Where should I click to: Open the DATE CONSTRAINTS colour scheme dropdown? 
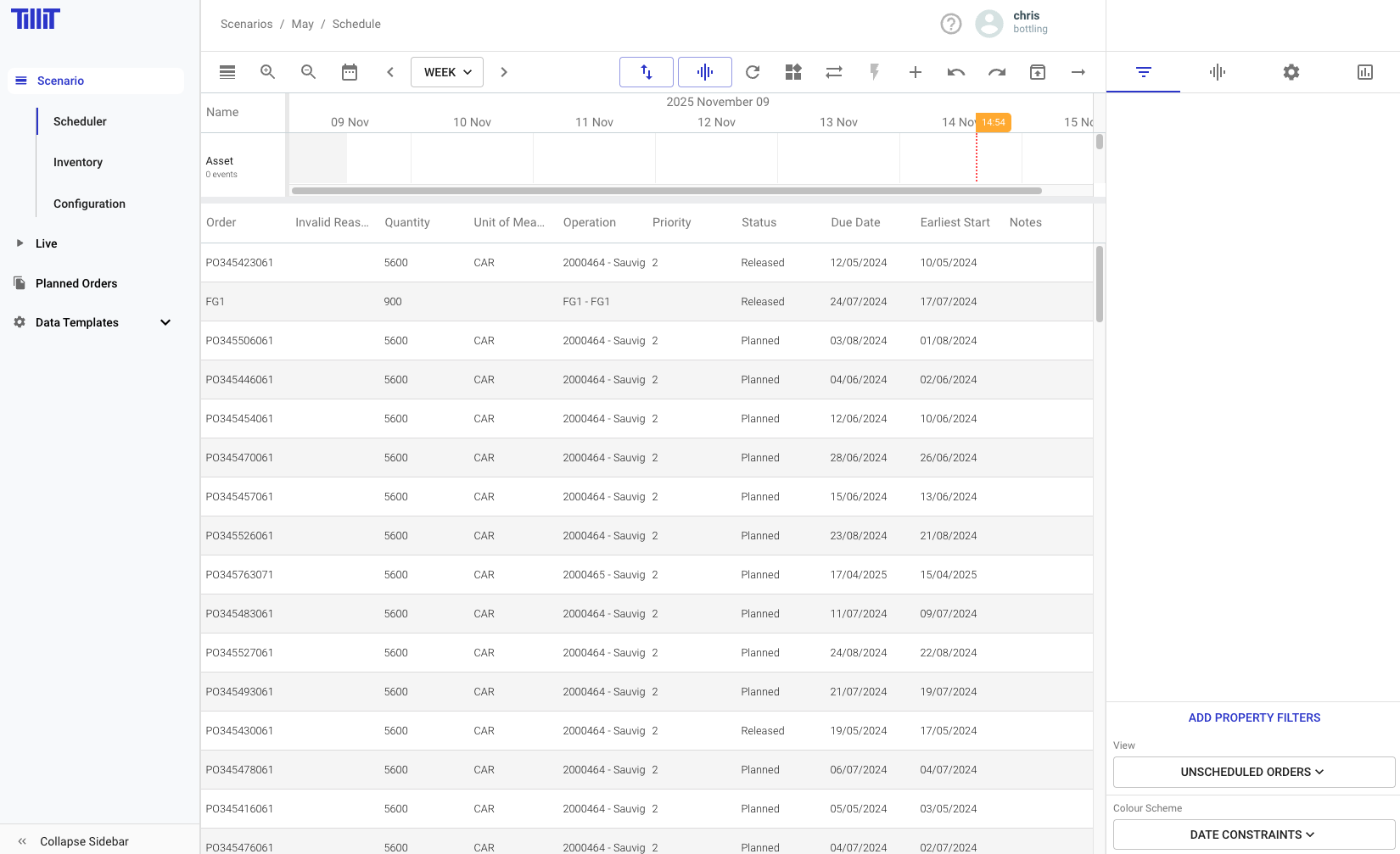point(1254,834)
